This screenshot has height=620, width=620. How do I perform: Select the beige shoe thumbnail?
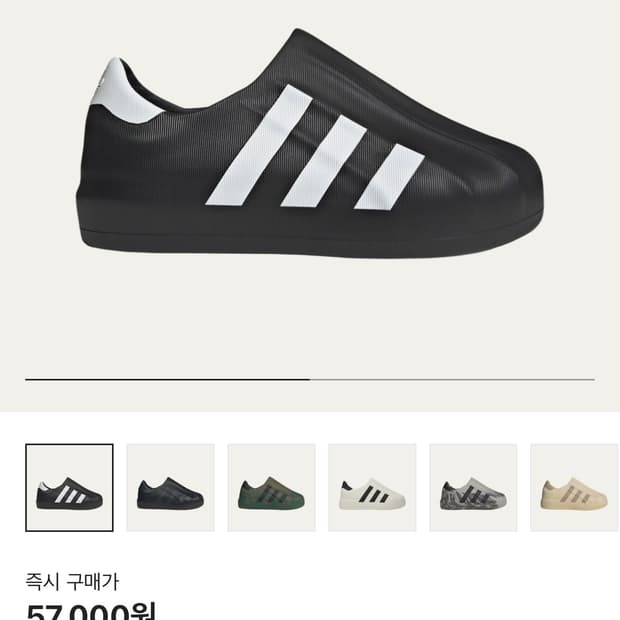(x=574, y=488)
